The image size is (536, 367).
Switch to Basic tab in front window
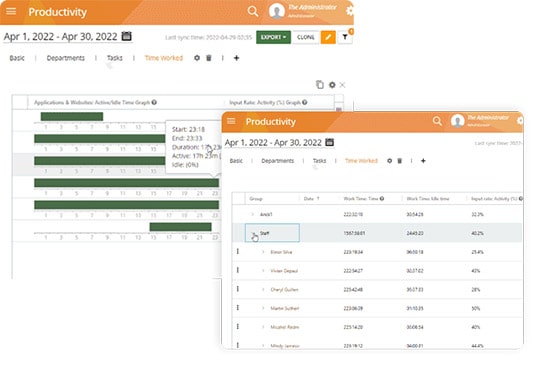236,161
